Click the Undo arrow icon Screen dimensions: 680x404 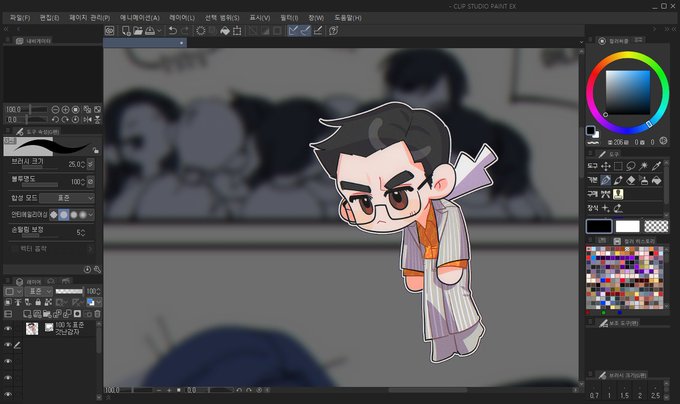[x=173, y=31]
